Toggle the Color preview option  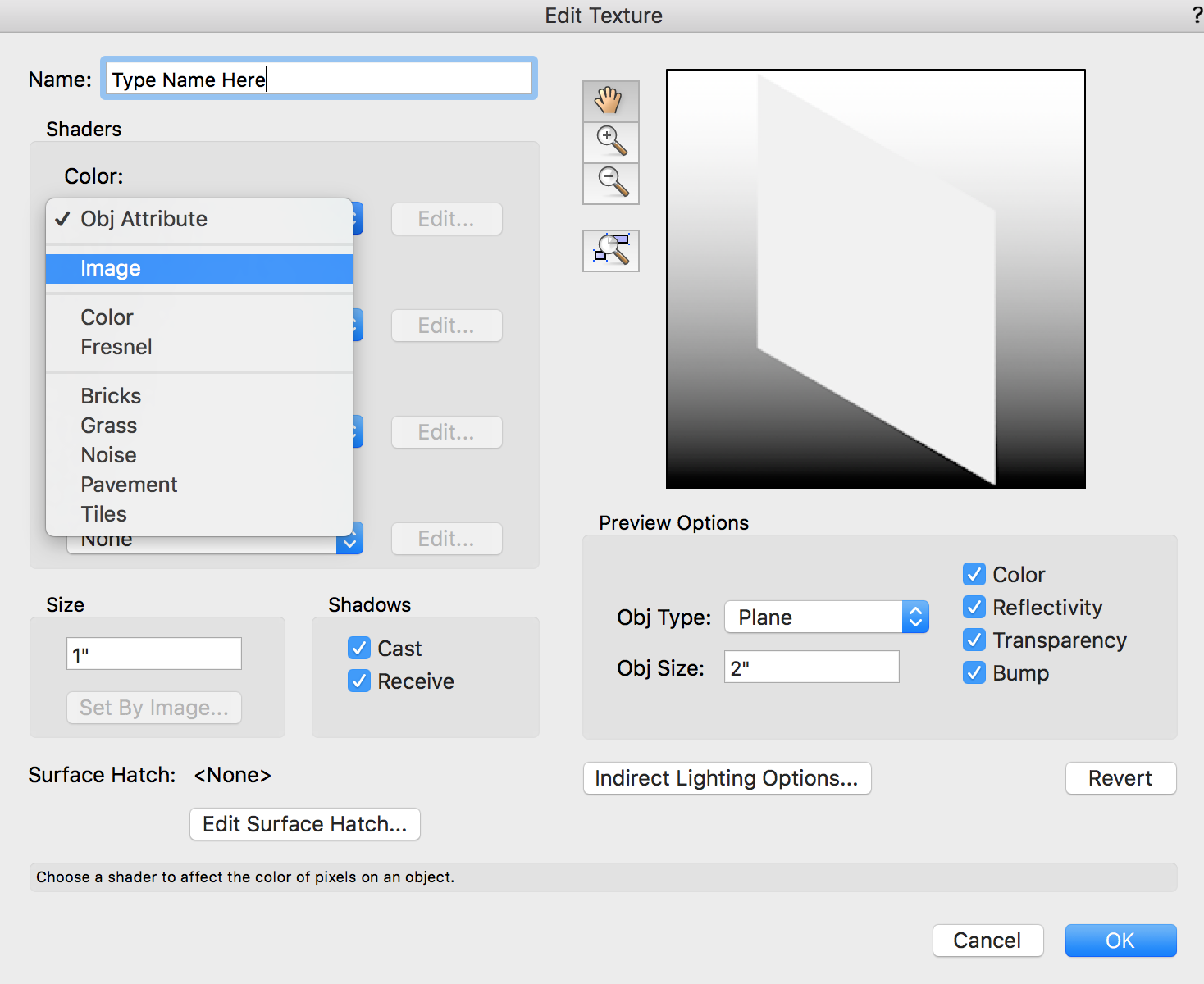[974, 574]
